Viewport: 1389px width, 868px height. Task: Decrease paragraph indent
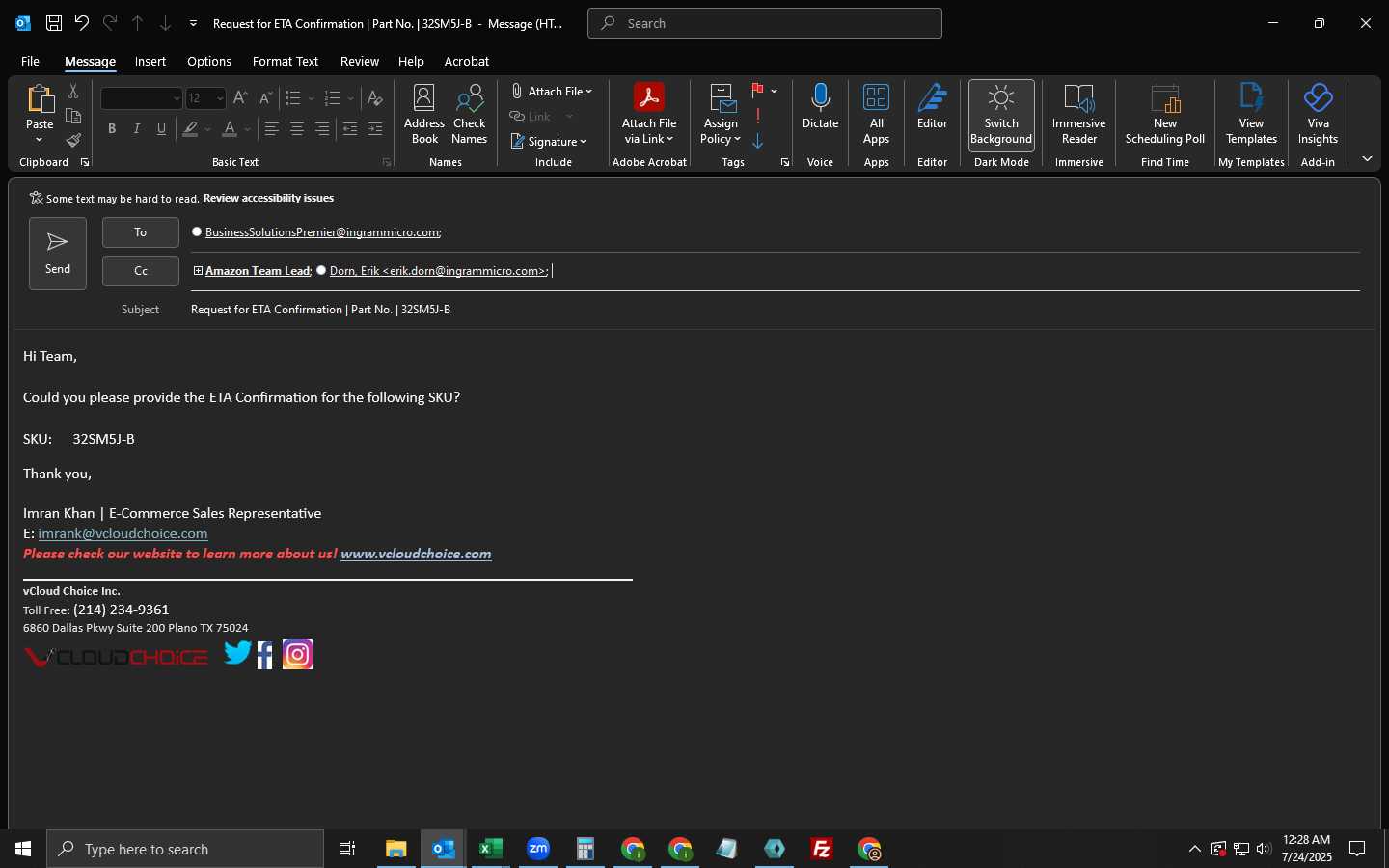click(x=350, y=128)
